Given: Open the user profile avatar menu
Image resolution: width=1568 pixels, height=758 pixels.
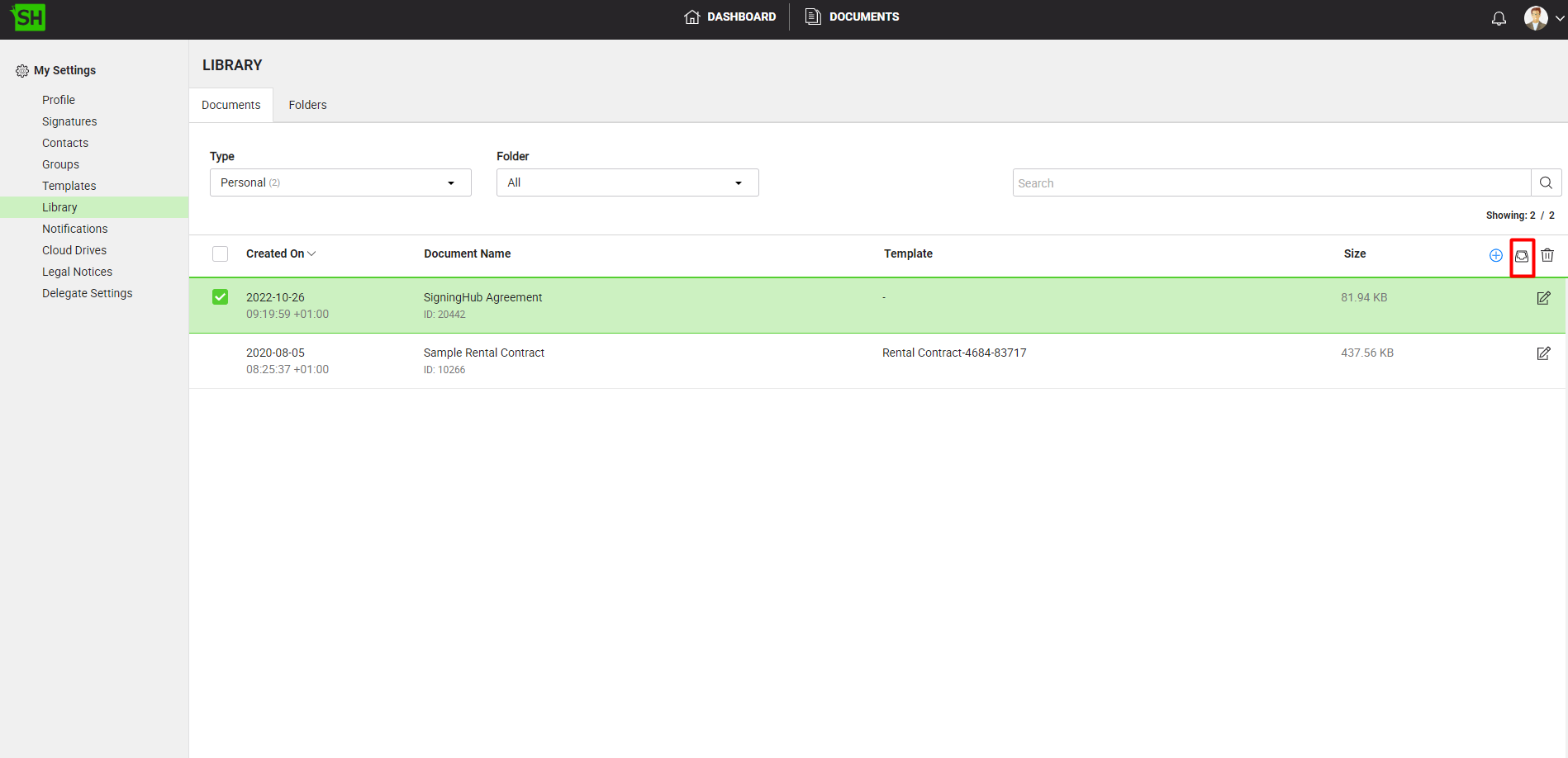Looking at the screenshot, I should [1542, 18].
